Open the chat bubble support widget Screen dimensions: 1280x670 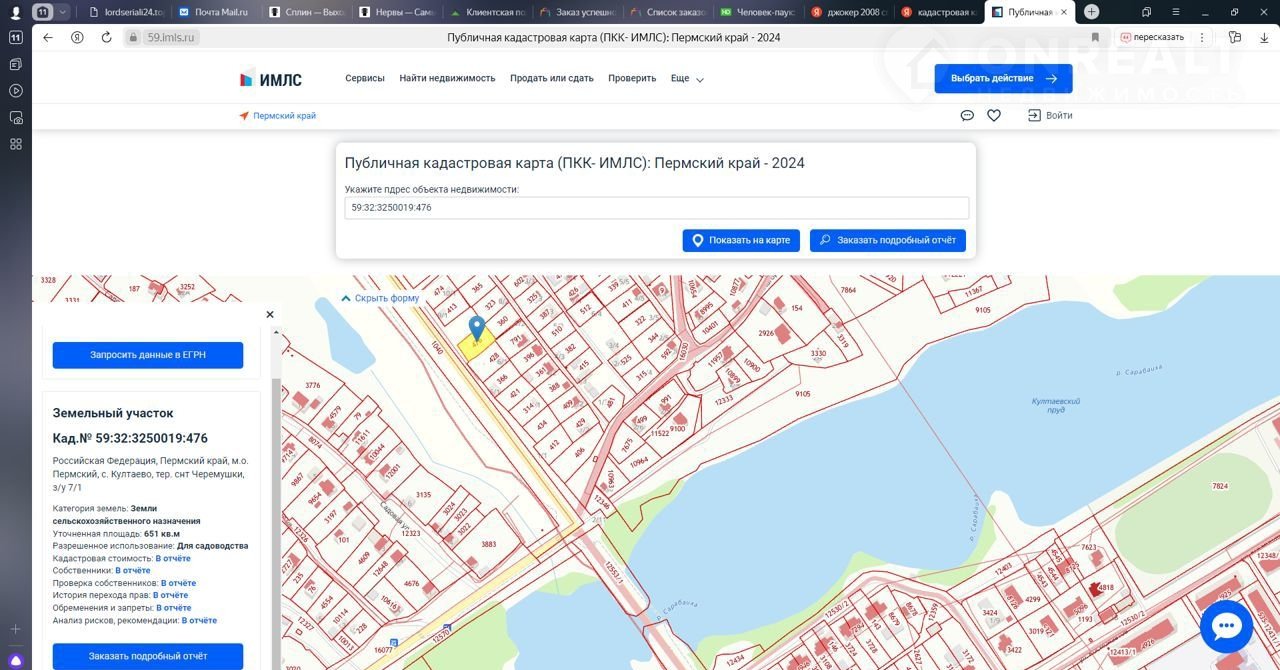point(1225,627)
